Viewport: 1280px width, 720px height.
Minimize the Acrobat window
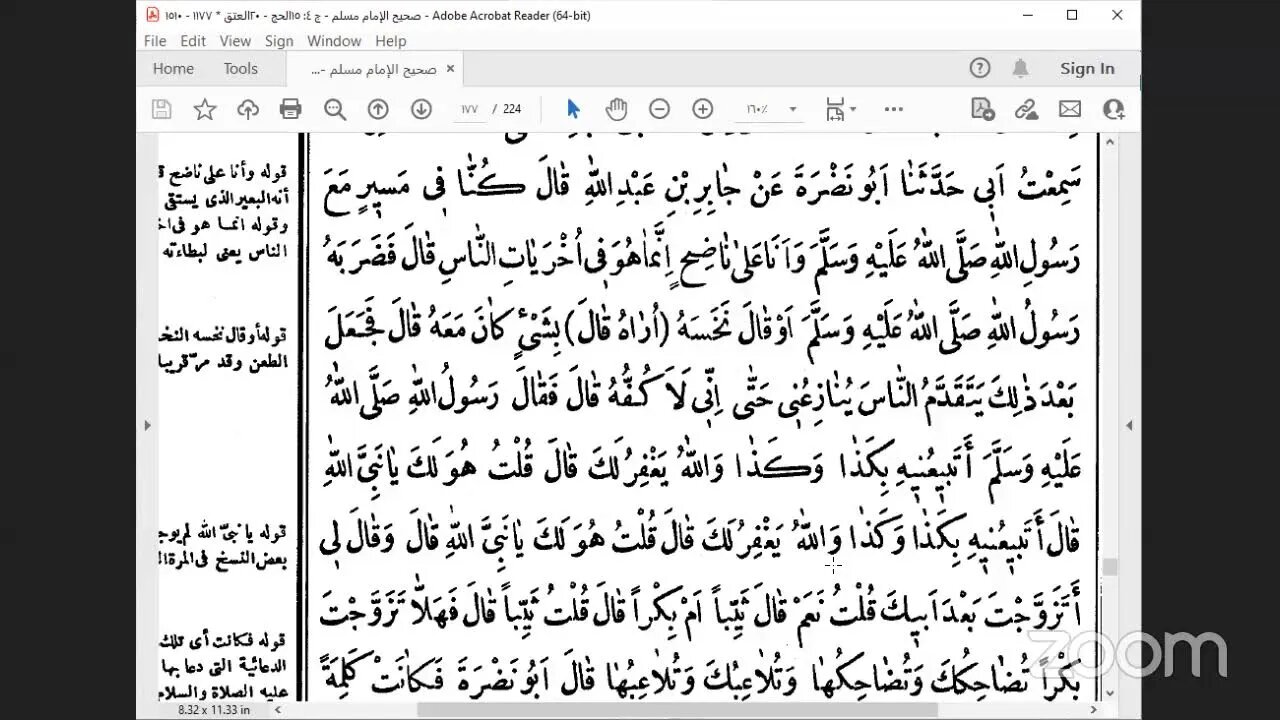1027,15
